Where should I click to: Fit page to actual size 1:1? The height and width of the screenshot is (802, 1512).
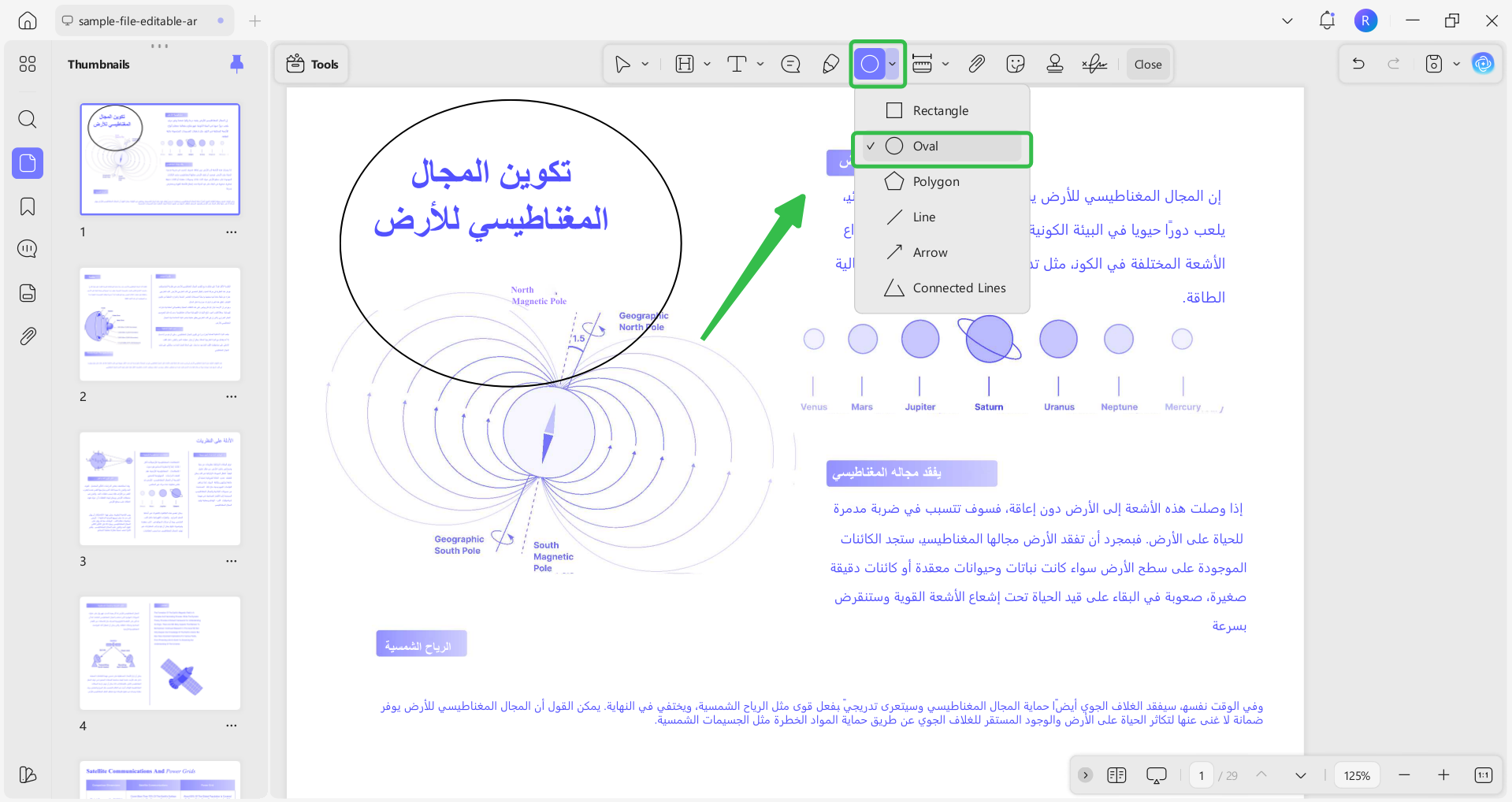[1483, 775]
